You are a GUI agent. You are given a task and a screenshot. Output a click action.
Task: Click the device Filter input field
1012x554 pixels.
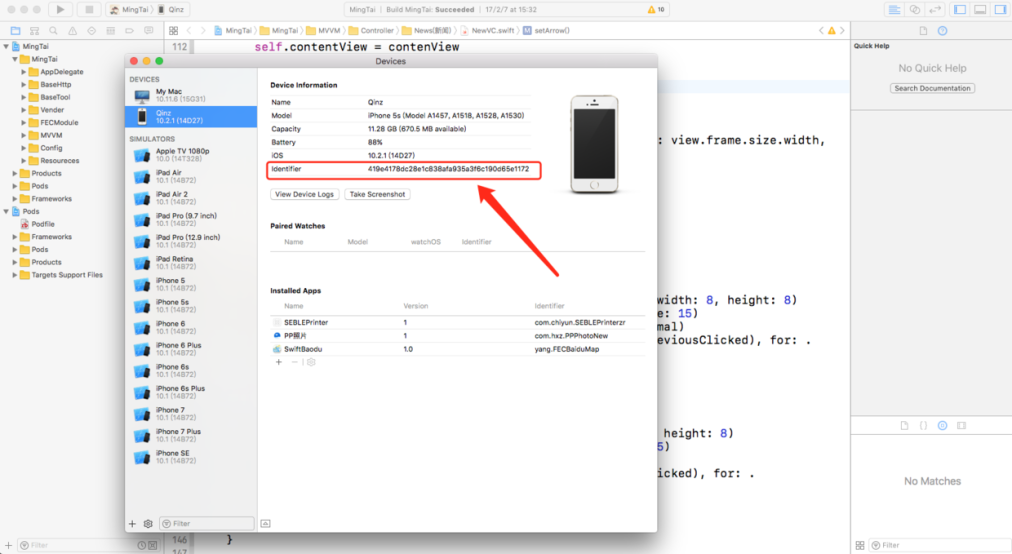pyautogui.click(x=207, y=524)
